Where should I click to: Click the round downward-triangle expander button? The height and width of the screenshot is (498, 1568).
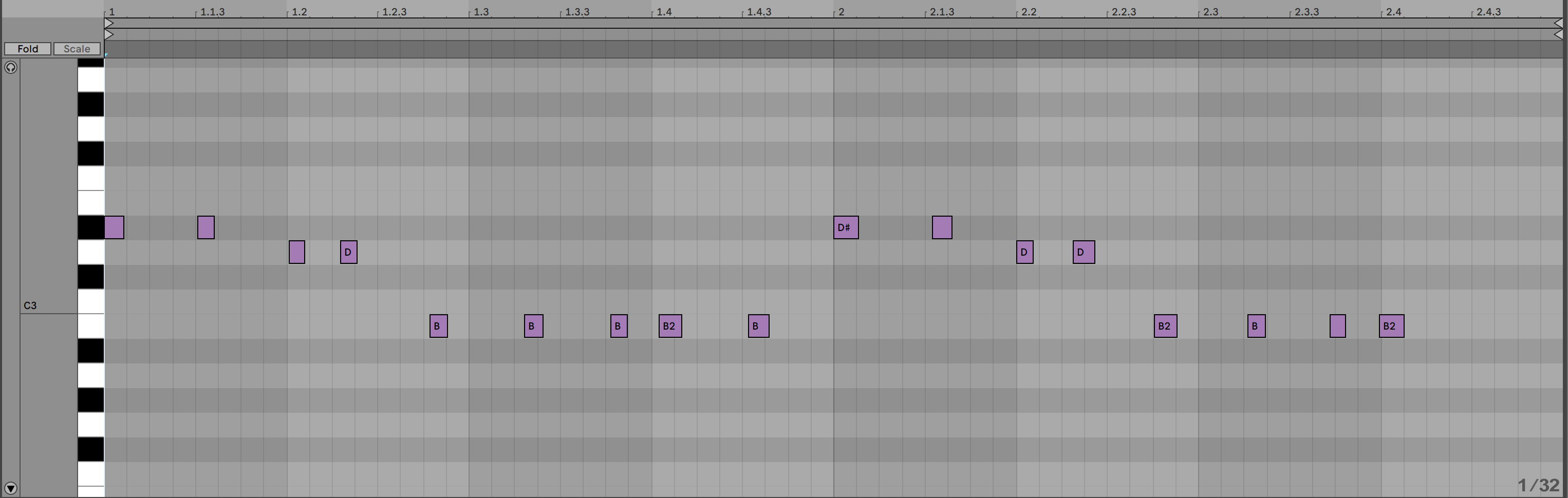coord(10,488)
